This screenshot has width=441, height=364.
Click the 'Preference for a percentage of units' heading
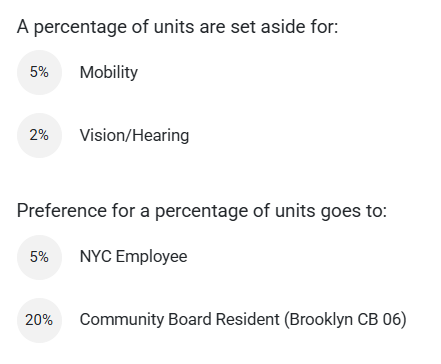(202, 211)
